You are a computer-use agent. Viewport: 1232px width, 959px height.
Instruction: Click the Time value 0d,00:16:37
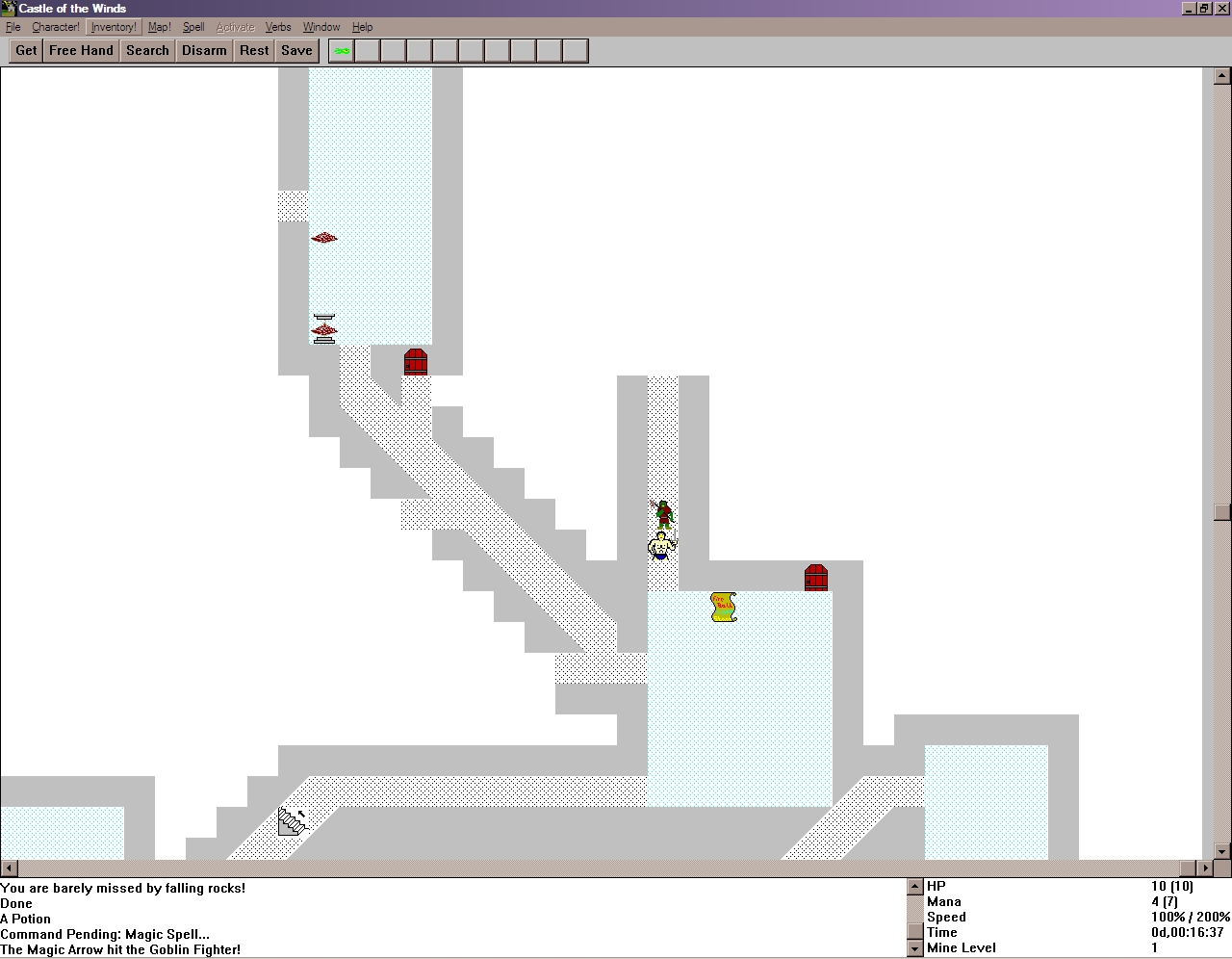(1187, 932)
